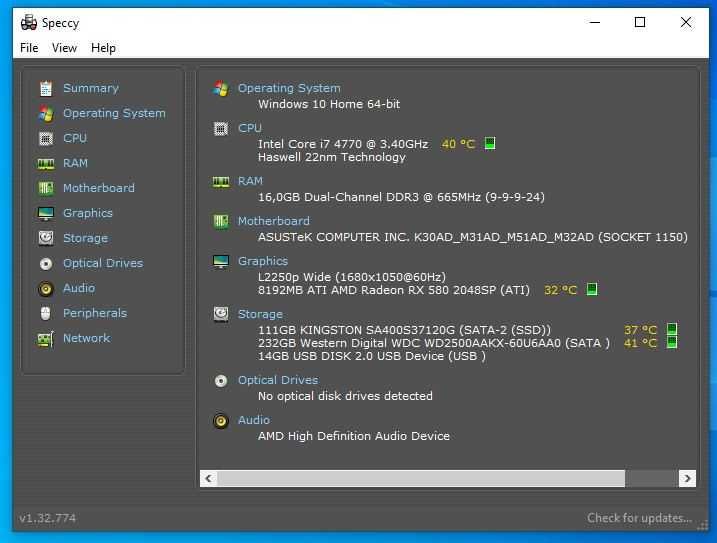Open the Graphics section in sidebar
The height and width of the screenshot is (543, 717).
coord(88,213)
